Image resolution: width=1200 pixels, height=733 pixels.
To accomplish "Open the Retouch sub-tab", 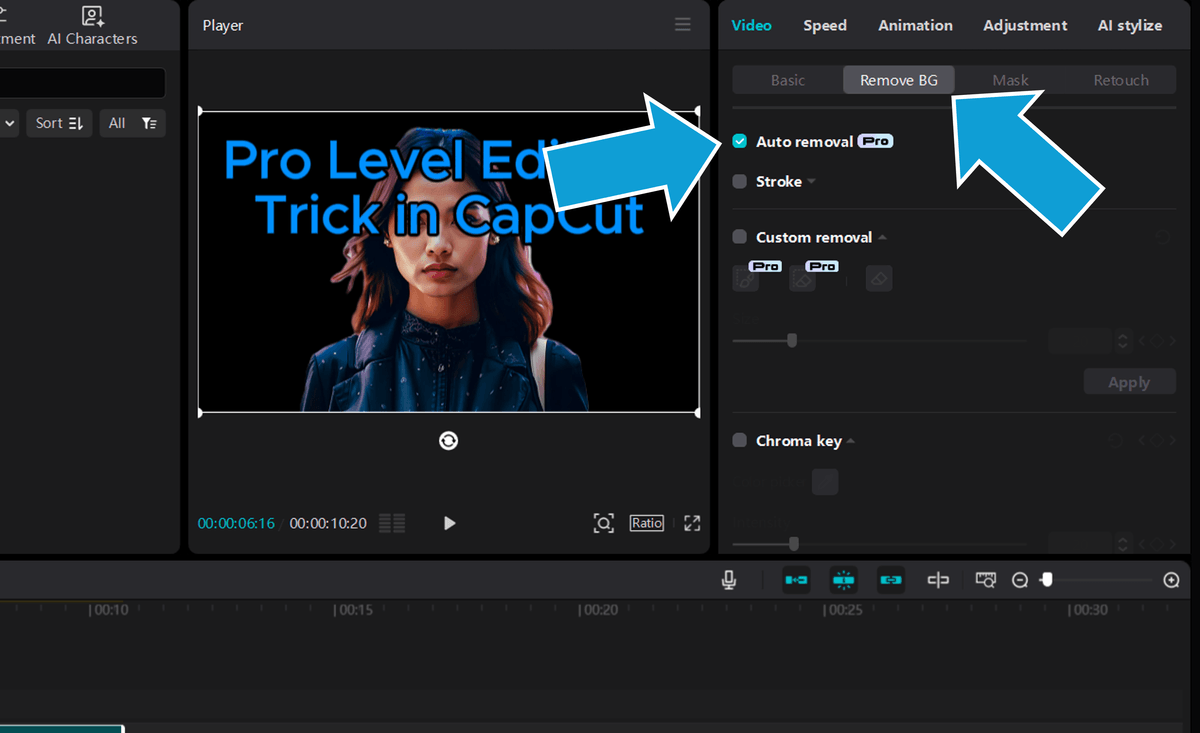I will pyautogui.click(x=1121, y=80).
